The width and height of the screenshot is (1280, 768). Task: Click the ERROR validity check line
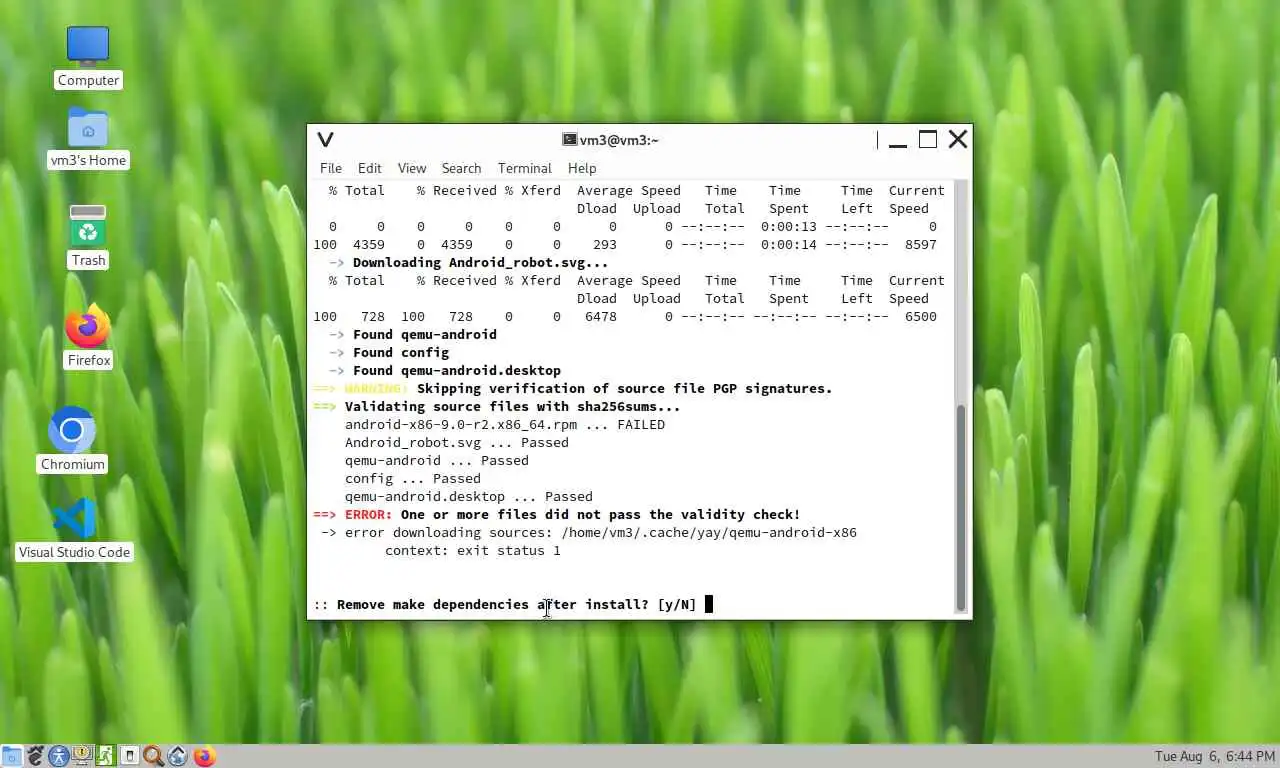557,515
